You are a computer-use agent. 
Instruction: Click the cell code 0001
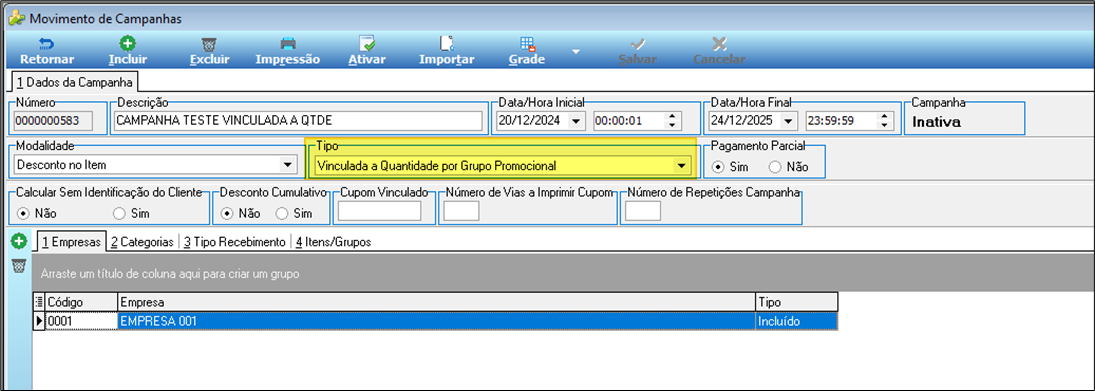(x=81, y=321)
